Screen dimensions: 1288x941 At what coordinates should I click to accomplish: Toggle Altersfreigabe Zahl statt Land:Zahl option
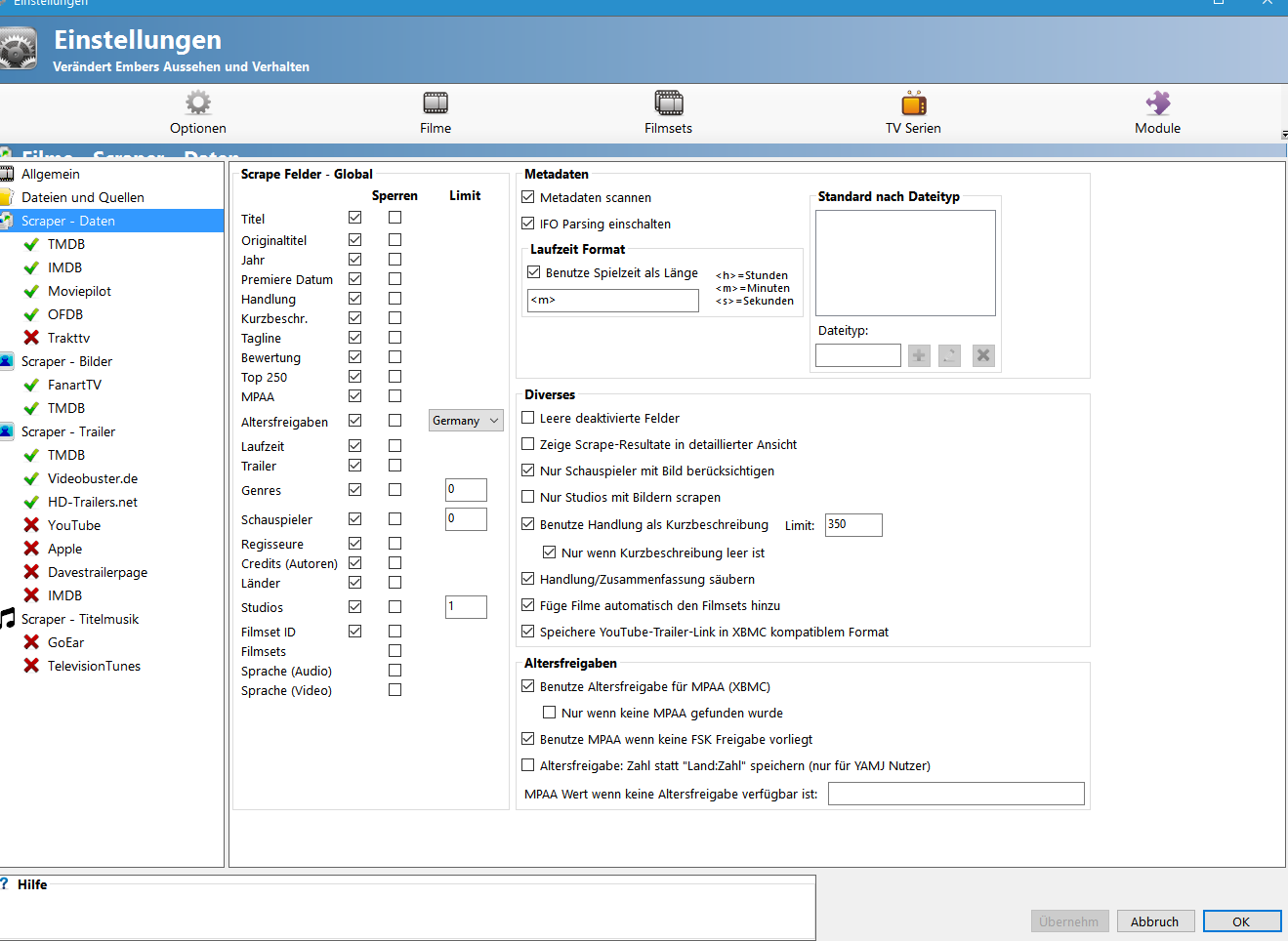(x=528, y=765)
